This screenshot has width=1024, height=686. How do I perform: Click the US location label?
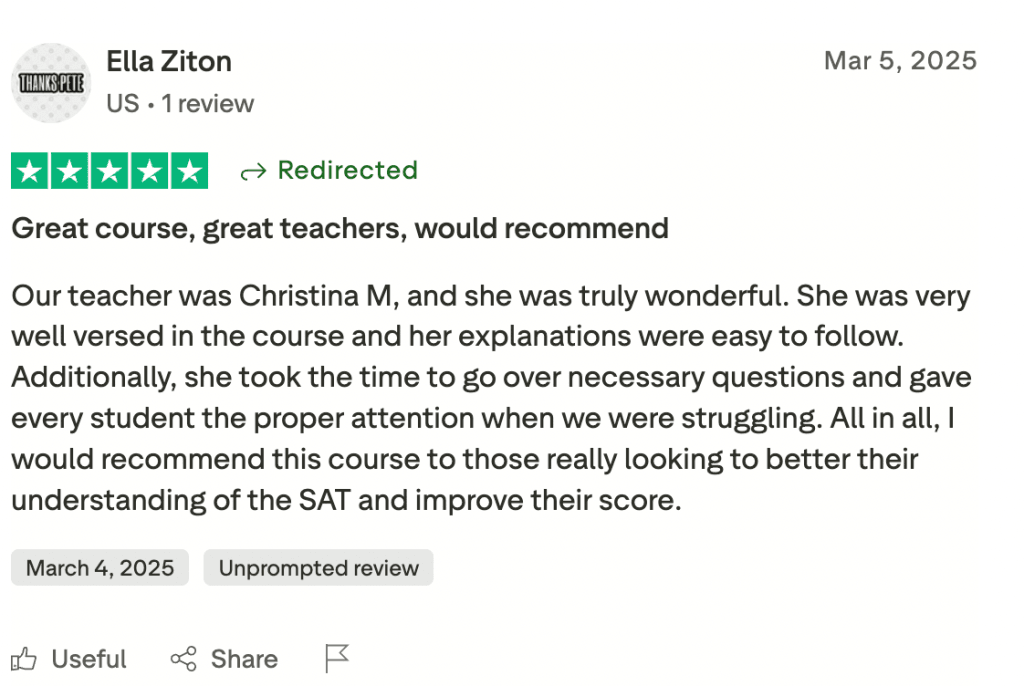[123, 103]
